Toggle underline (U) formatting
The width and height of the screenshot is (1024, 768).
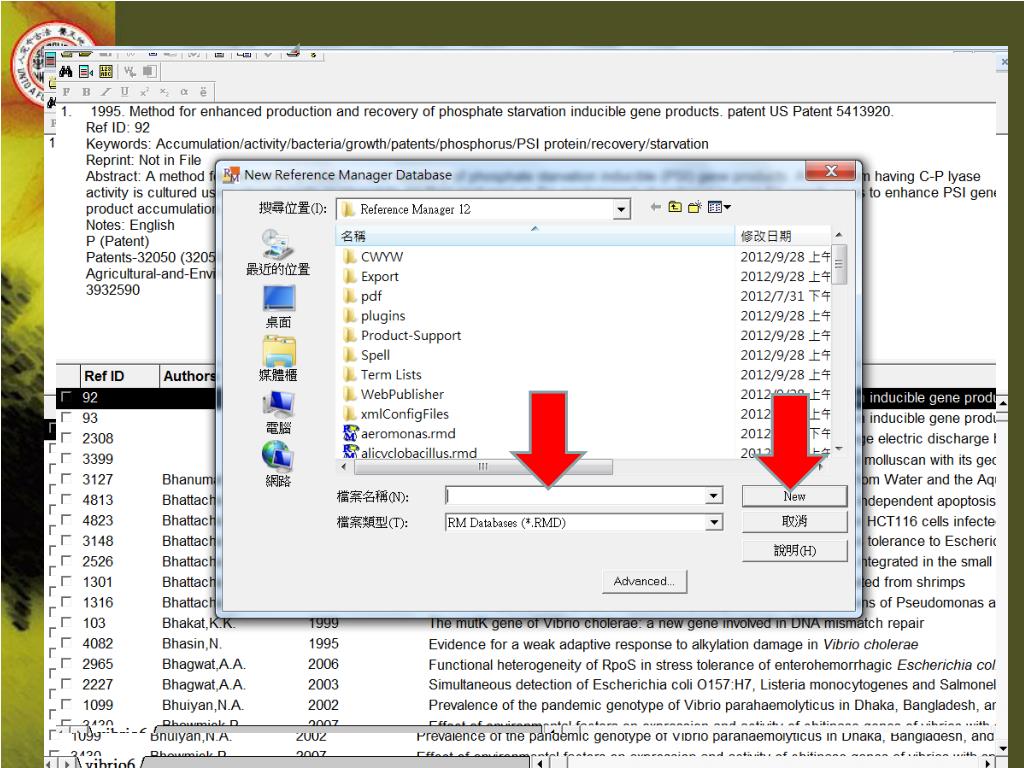125,92
